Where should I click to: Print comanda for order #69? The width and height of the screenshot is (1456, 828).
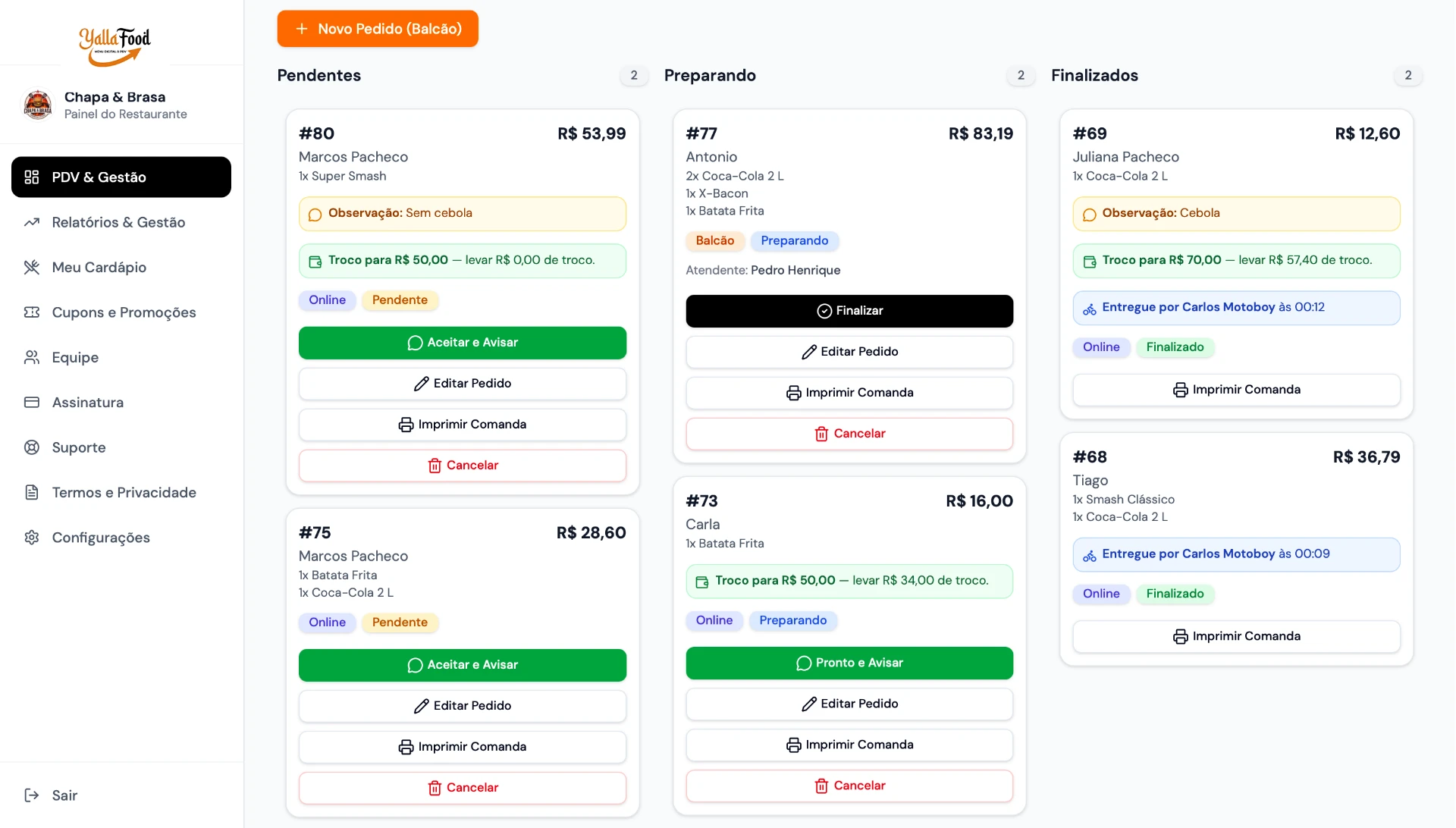(1236, 390)
